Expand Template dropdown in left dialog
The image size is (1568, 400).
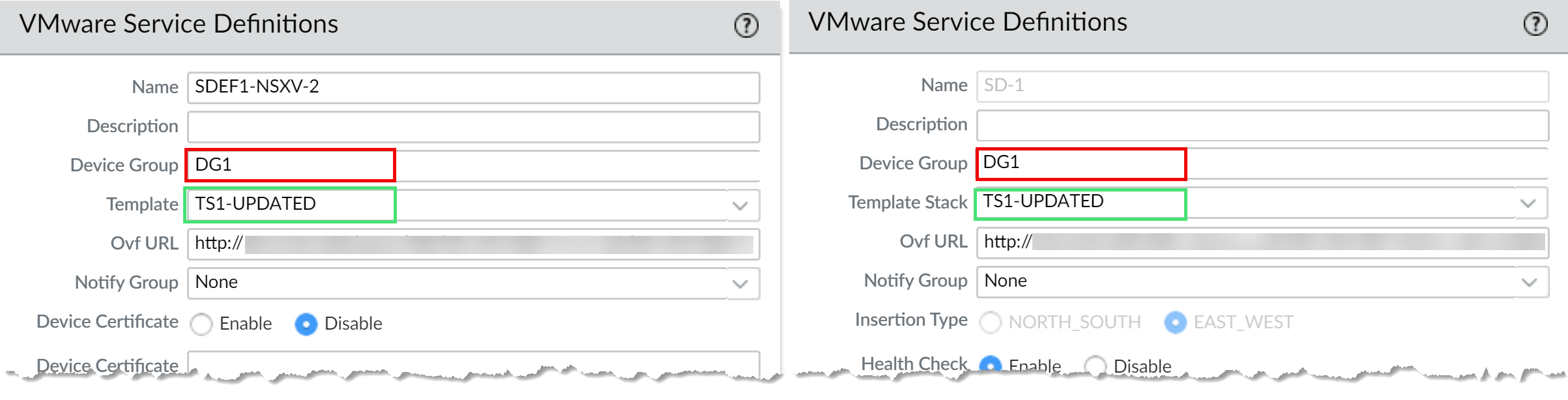[x=740, y=205]
